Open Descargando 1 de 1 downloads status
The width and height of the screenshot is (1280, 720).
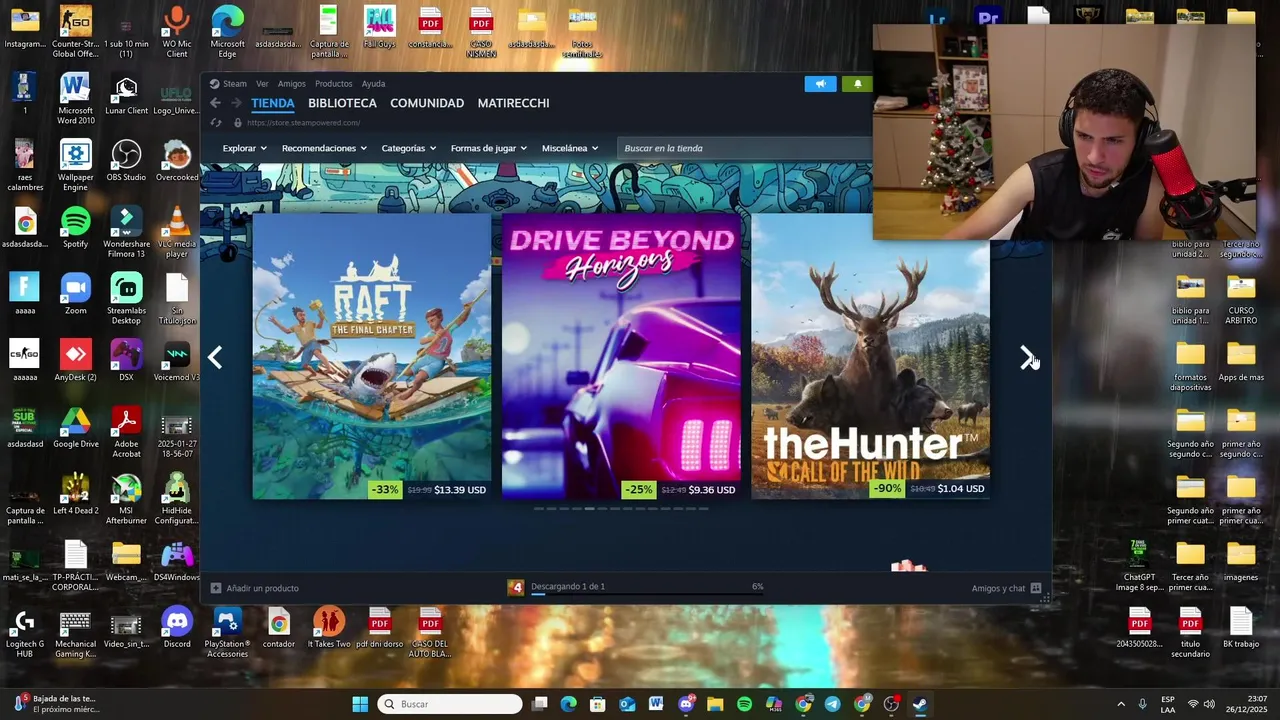click(x=568, y=586)
